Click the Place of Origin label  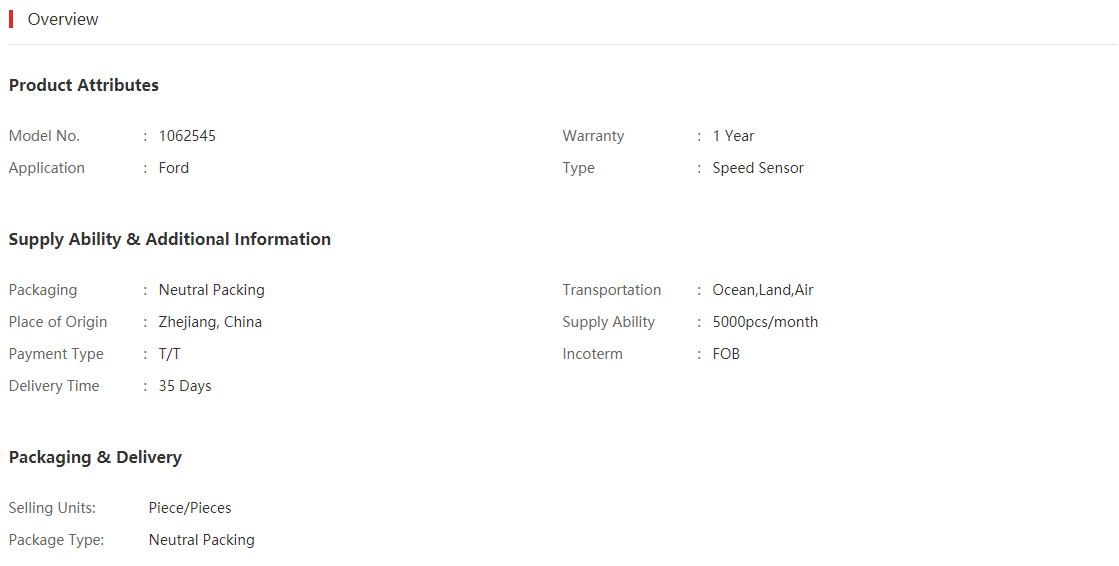(58, 322)
